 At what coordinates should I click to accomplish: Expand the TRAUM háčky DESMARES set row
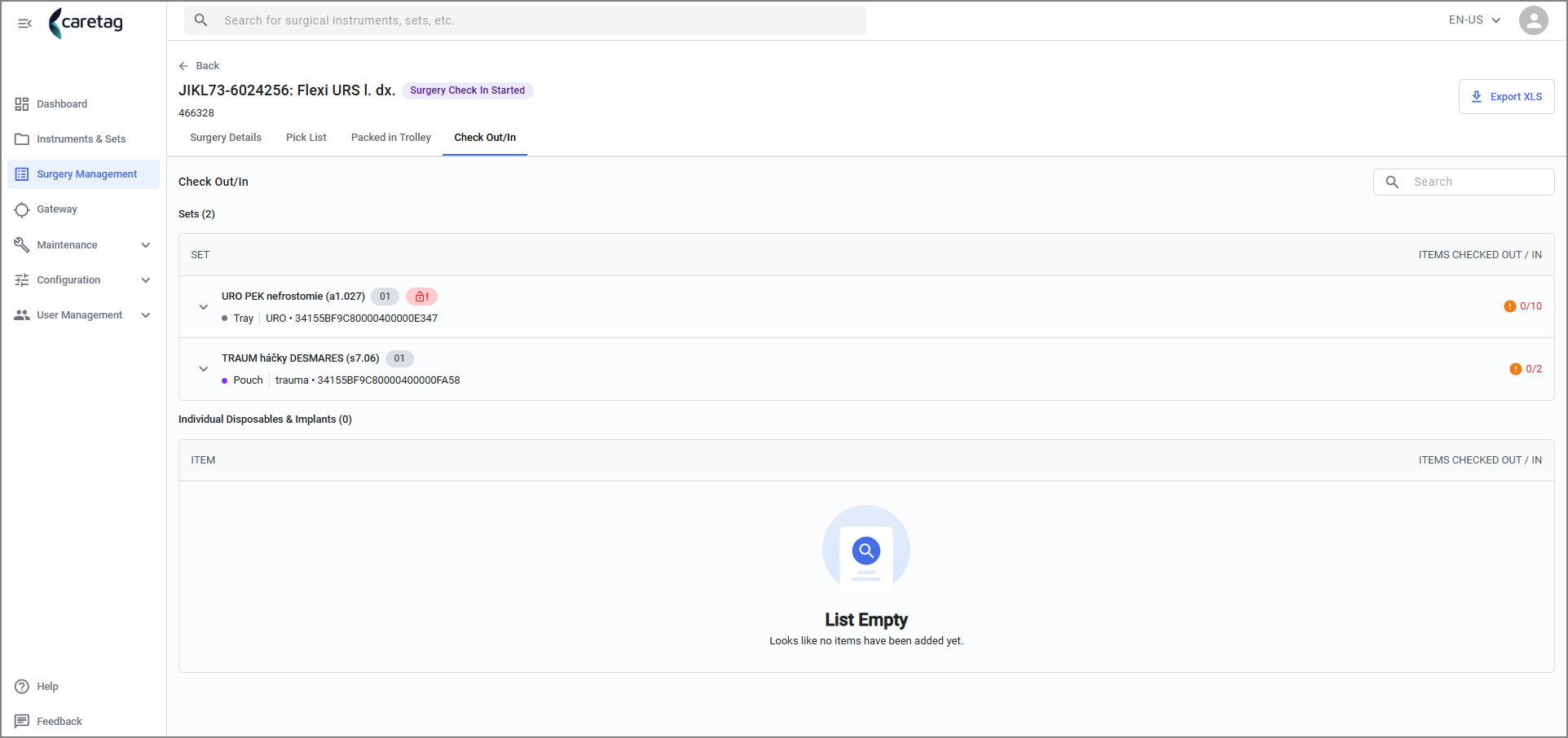click(x=204, y=369)
